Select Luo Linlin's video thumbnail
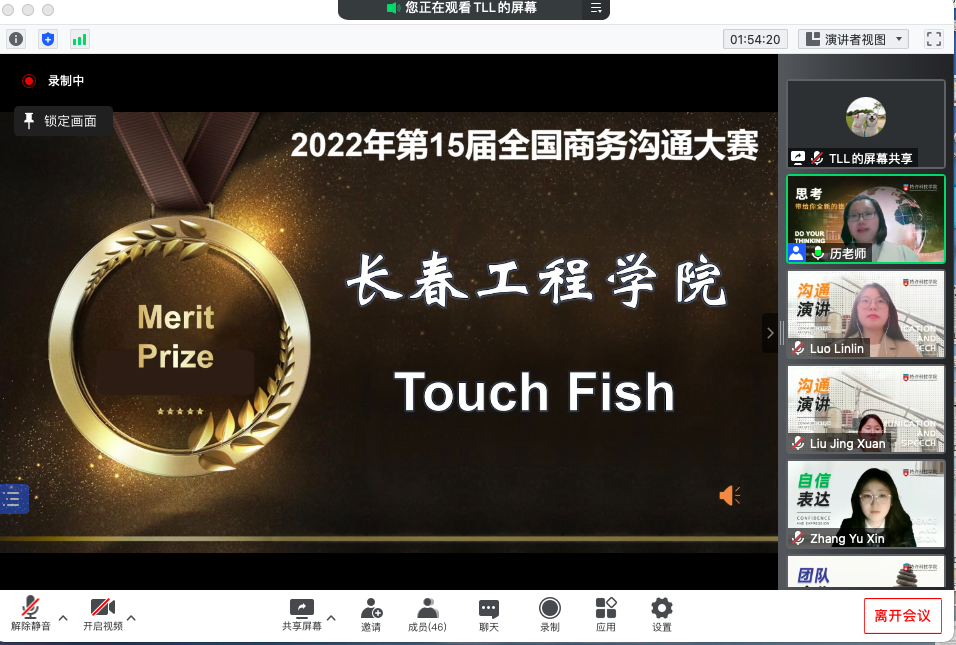 [866, 314]
